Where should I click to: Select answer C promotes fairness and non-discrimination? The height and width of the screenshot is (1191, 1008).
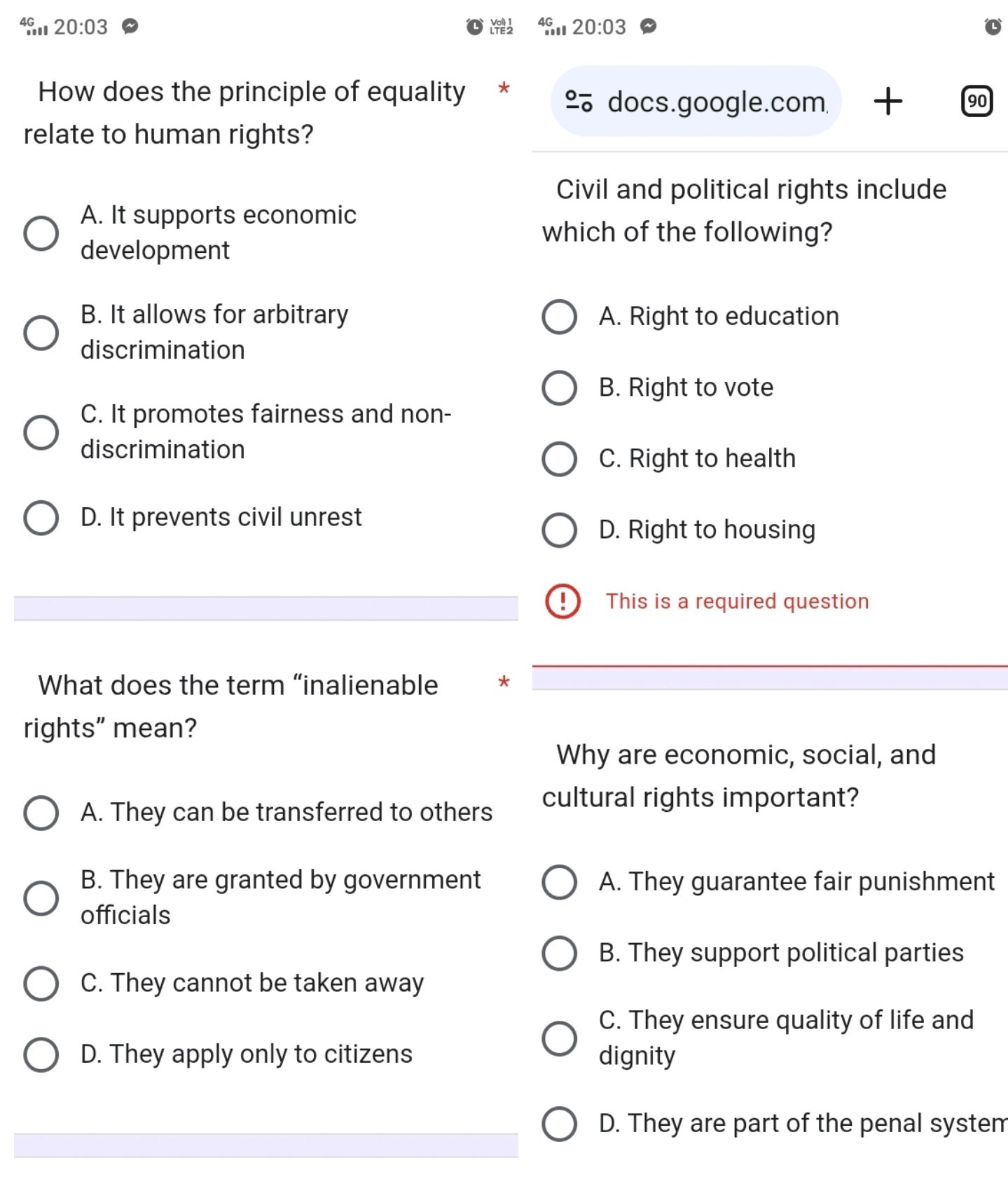[41, 432]
